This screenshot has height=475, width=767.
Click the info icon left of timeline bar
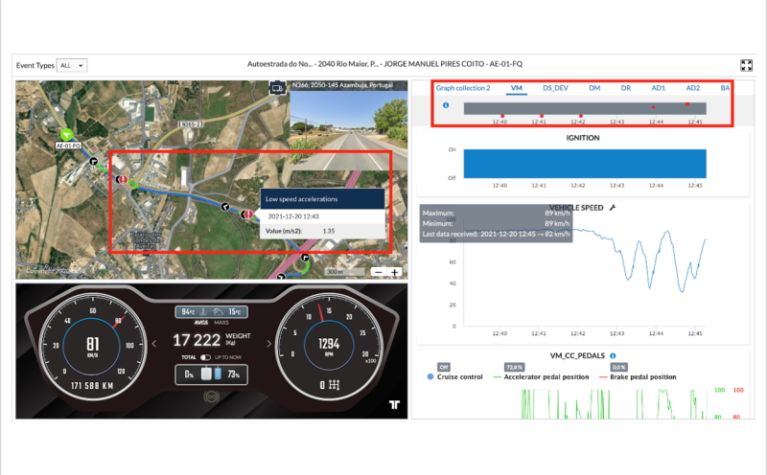tap(445, 106)
